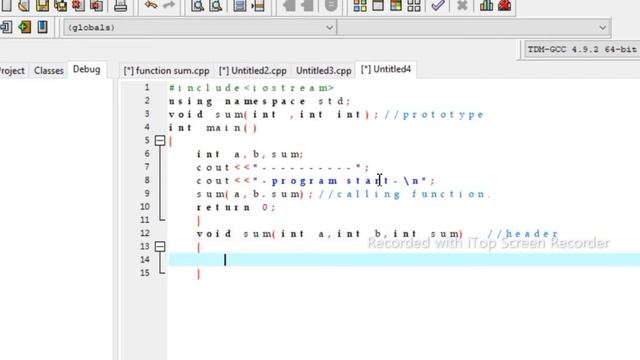The height and width of the screenshot is (360, 640).
Task: Click the closing brace on line 11
Action: coord(199,220)
